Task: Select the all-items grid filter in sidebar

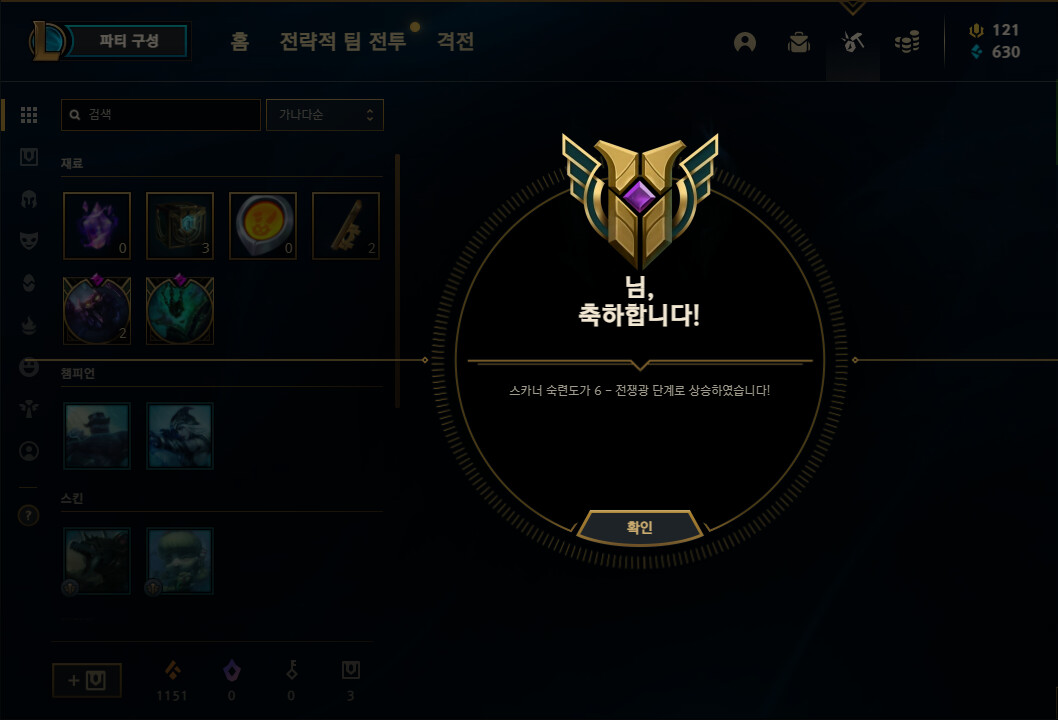Action: pos(29,115)
